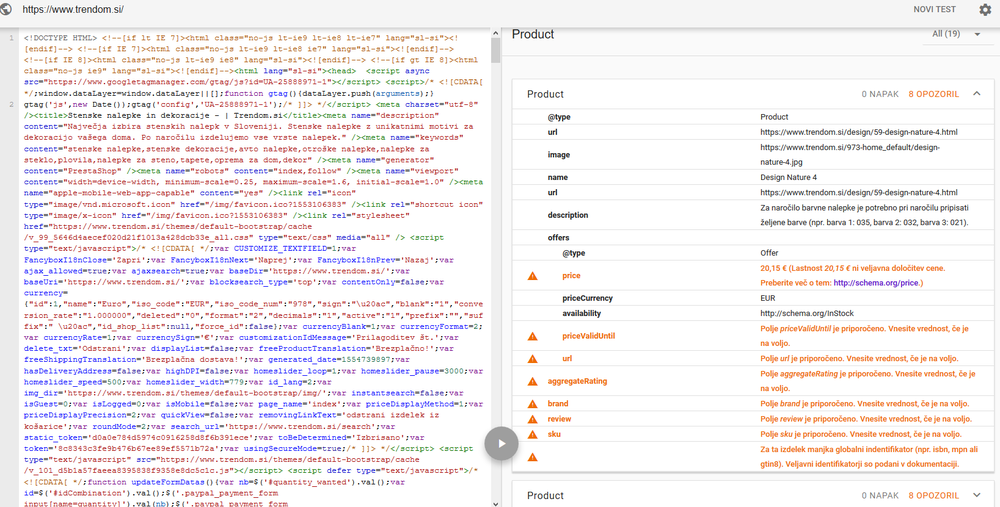The image size is (1000, 507).
Task: Click the image URL value design-nature-4.jpg
Action: coord(850,154)
